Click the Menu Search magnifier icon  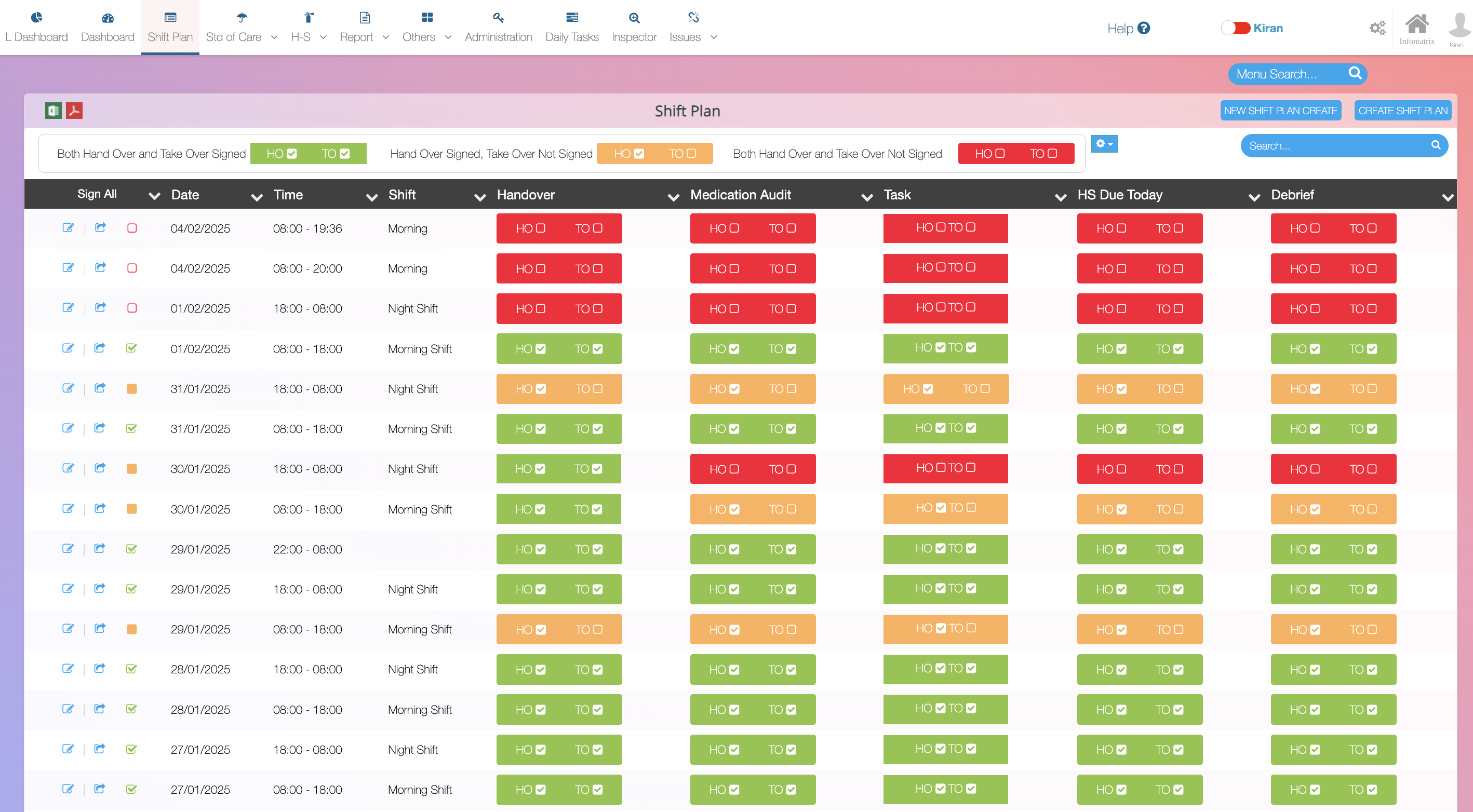click(1355, 73)
